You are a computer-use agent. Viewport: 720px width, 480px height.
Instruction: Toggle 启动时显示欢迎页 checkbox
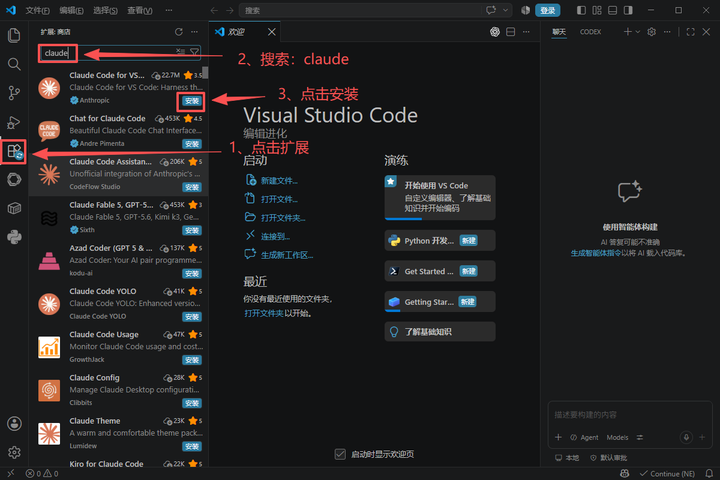tap(340, 454)
